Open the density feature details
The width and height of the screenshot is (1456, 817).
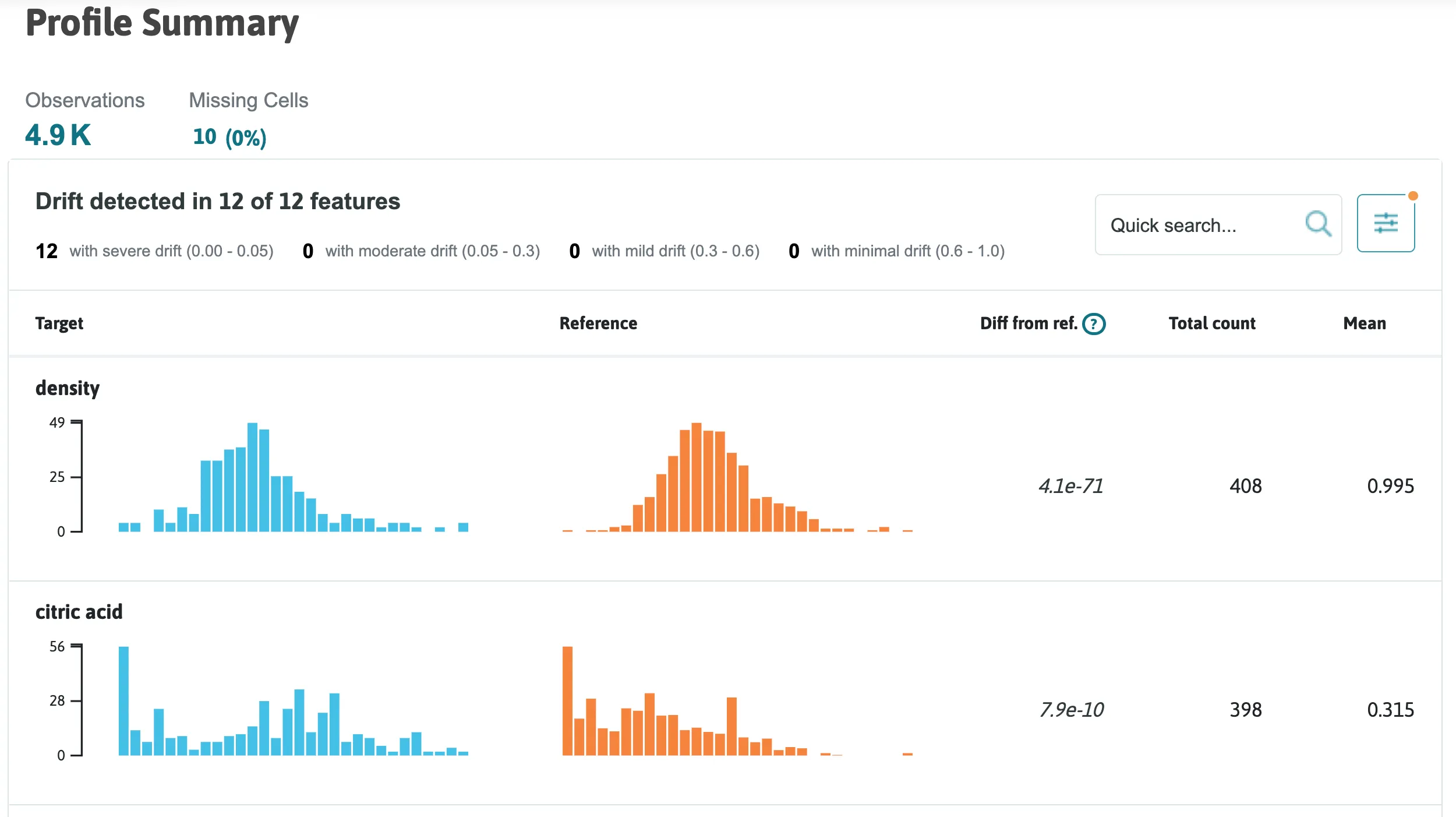pos(68,388)
